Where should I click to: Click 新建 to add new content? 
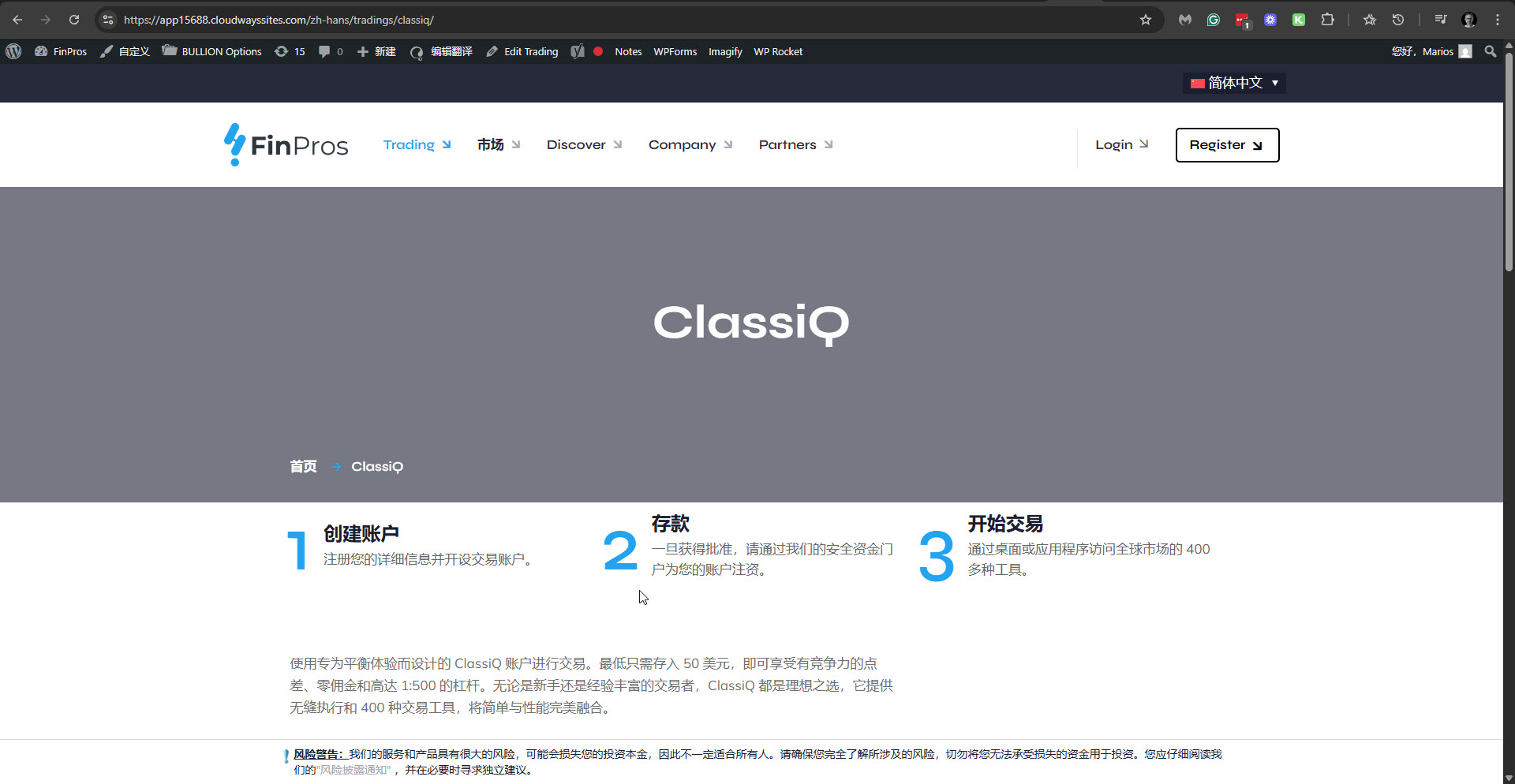pos(376,51)
